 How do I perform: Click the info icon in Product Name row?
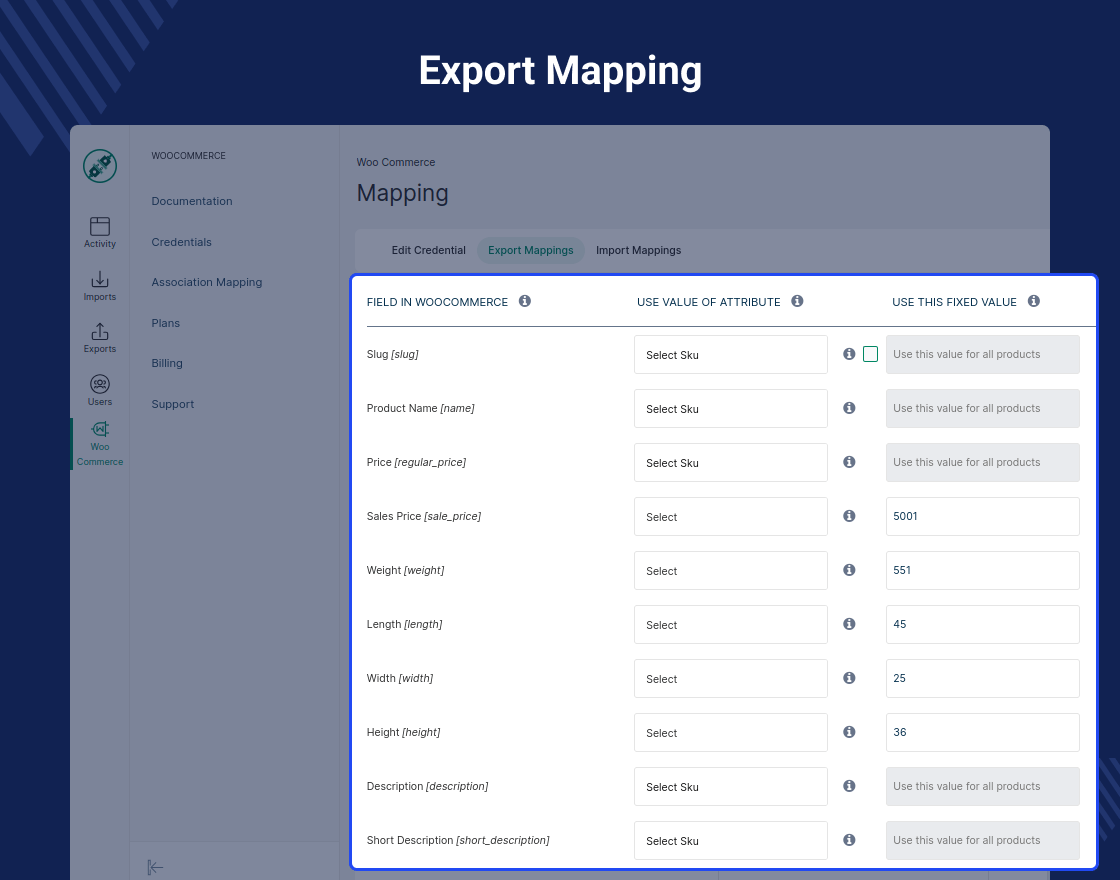(x=849, y=408)
